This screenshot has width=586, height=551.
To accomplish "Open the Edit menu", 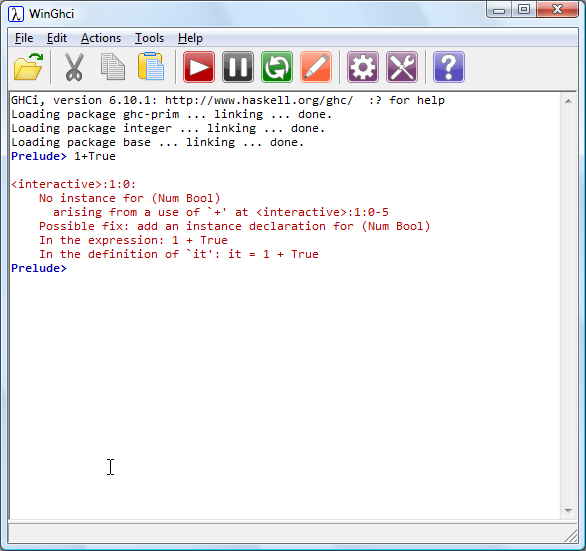I will [57, 38].
